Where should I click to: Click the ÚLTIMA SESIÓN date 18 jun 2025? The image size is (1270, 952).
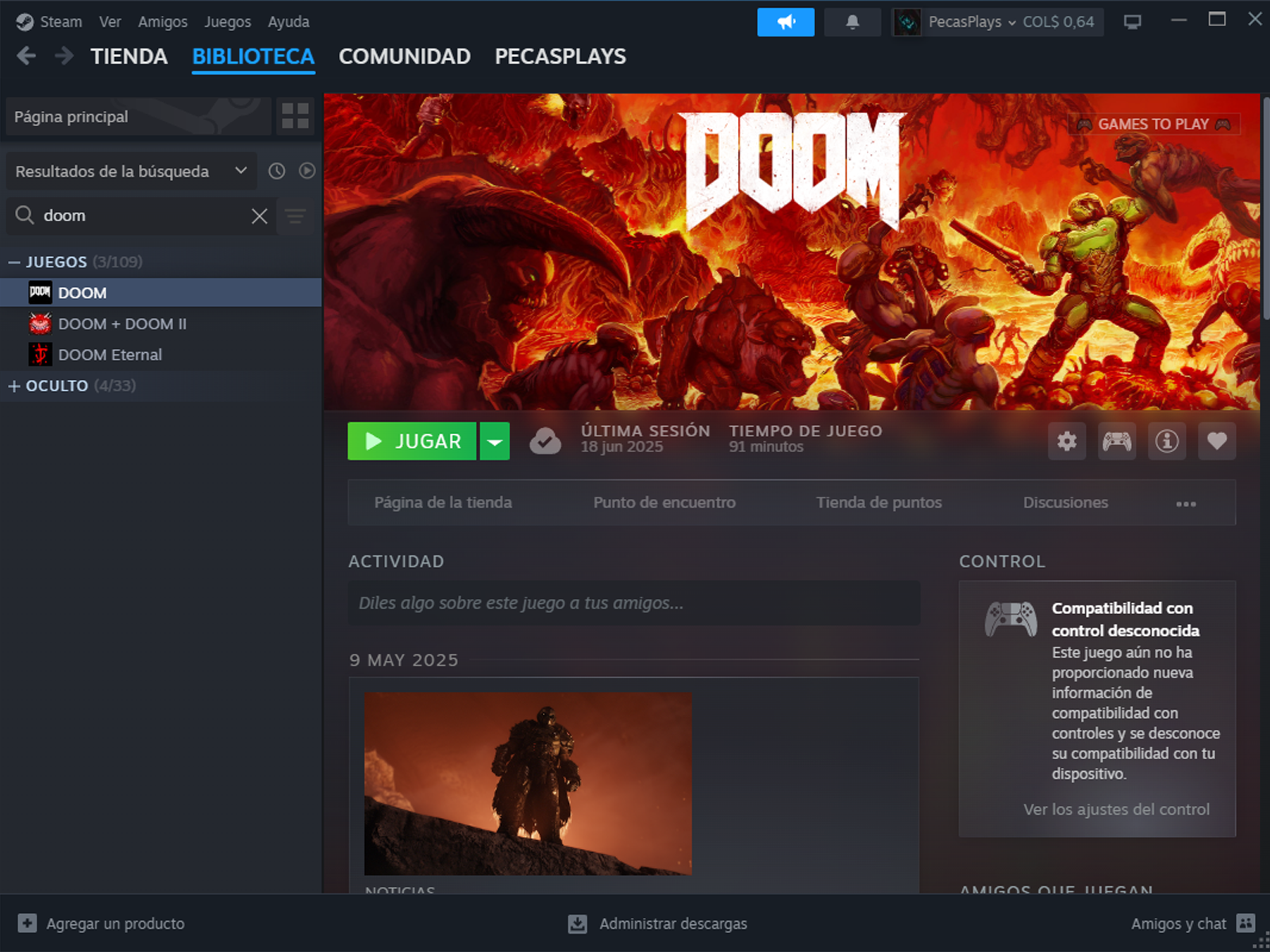point(622,447)
